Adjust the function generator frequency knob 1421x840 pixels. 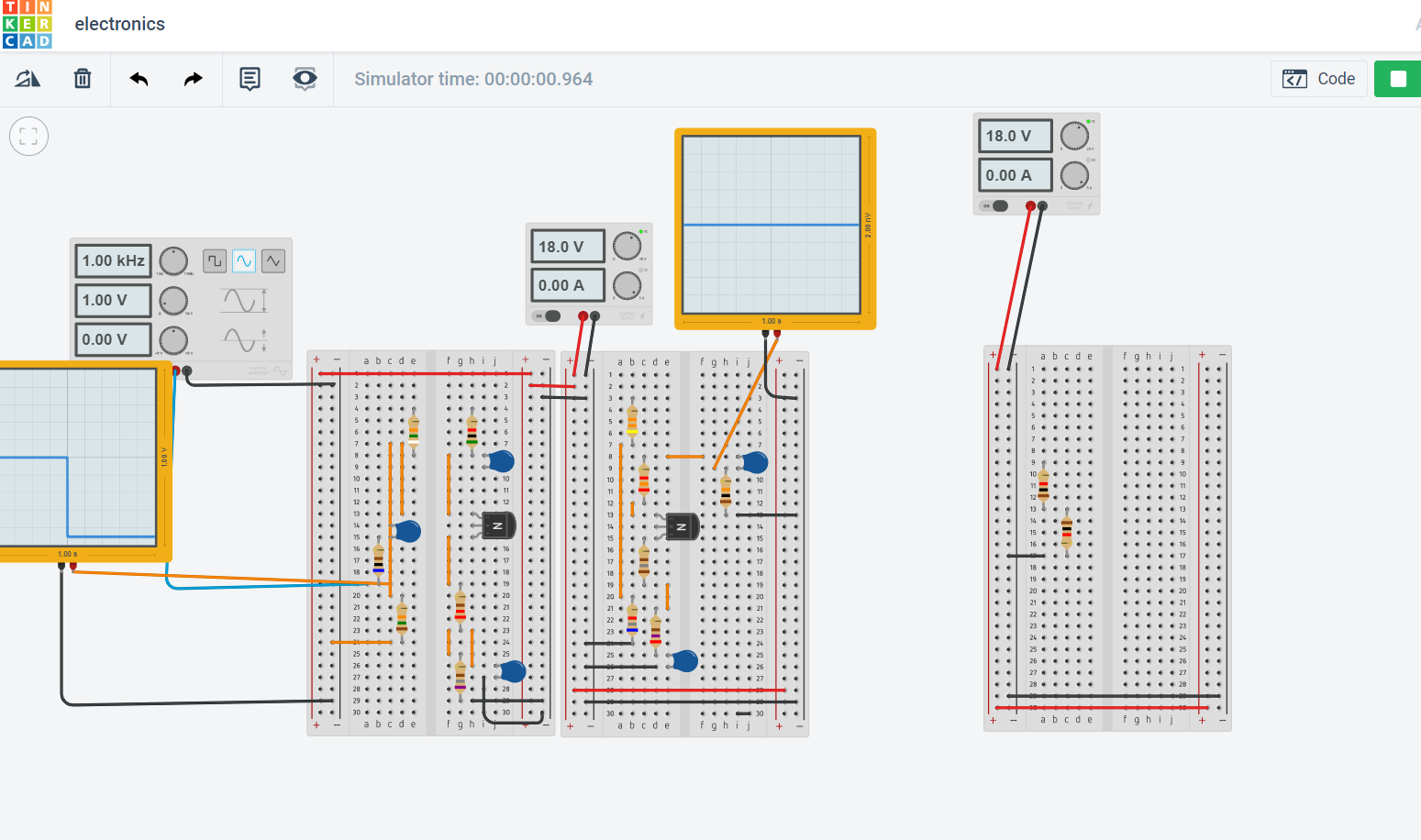tap(172, 260)
